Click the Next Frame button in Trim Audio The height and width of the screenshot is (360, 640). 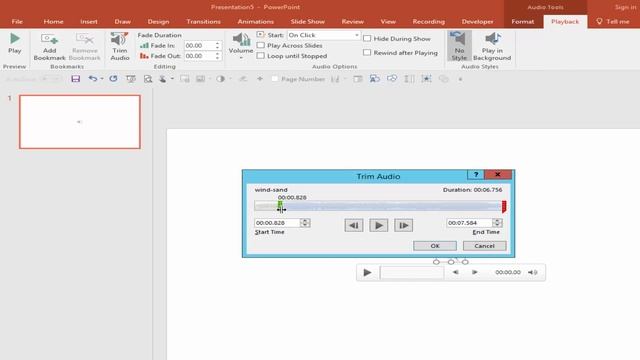(x=404, y=225)
